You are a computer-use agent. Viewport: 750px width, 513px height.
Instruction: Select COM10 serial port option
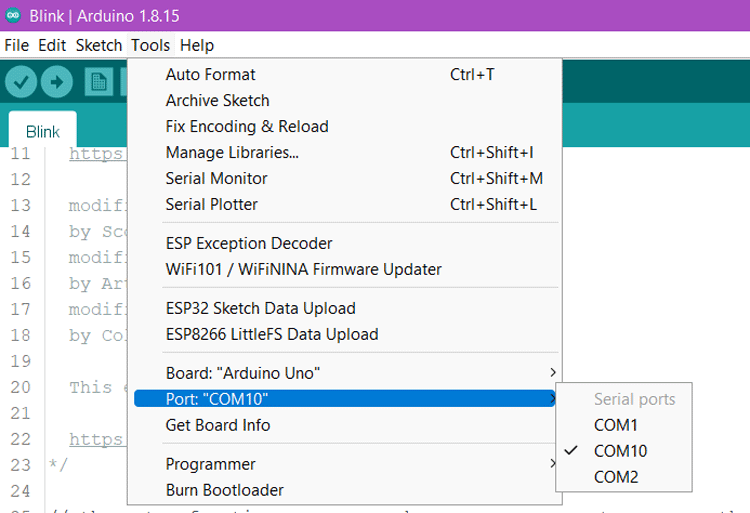(x=620, y=451)
